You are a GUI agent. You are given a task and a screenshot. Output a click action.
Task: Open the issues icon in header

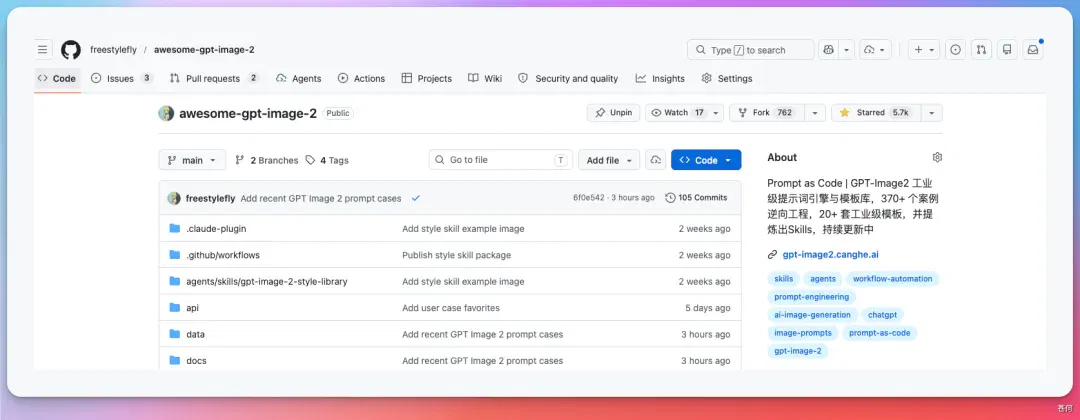coord(955,50)
